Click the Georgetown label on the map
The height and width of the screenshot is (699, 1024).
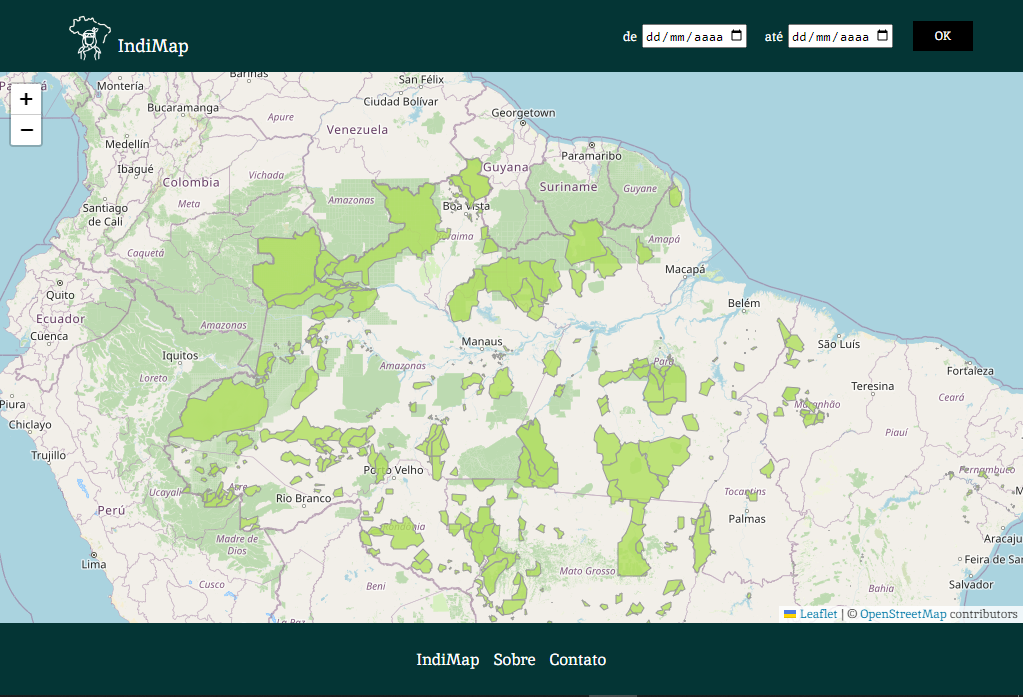click(x=523, y=112)
